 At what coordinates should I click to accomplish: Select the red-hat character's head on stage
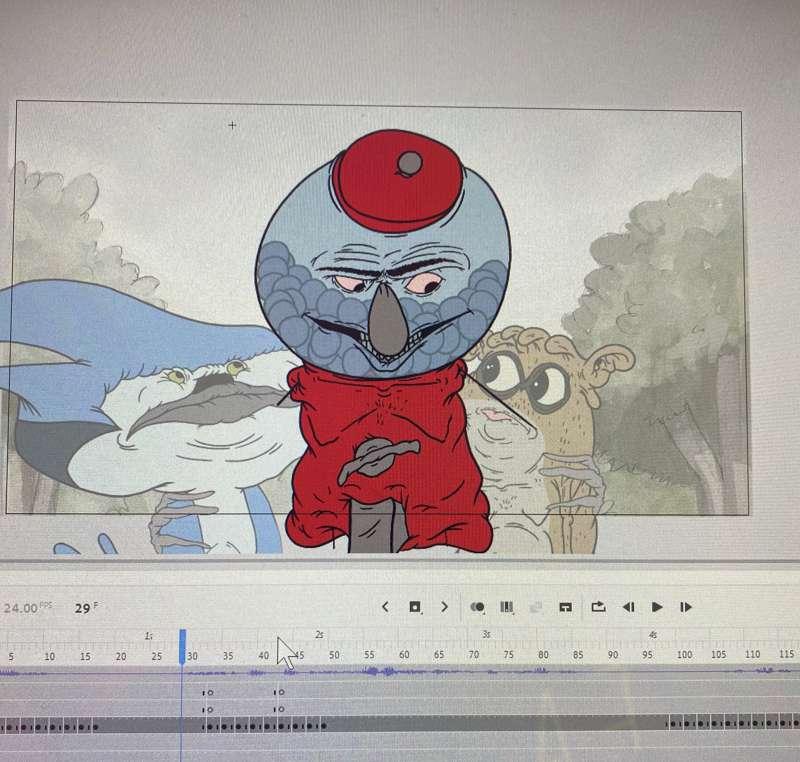click(383, 253)
